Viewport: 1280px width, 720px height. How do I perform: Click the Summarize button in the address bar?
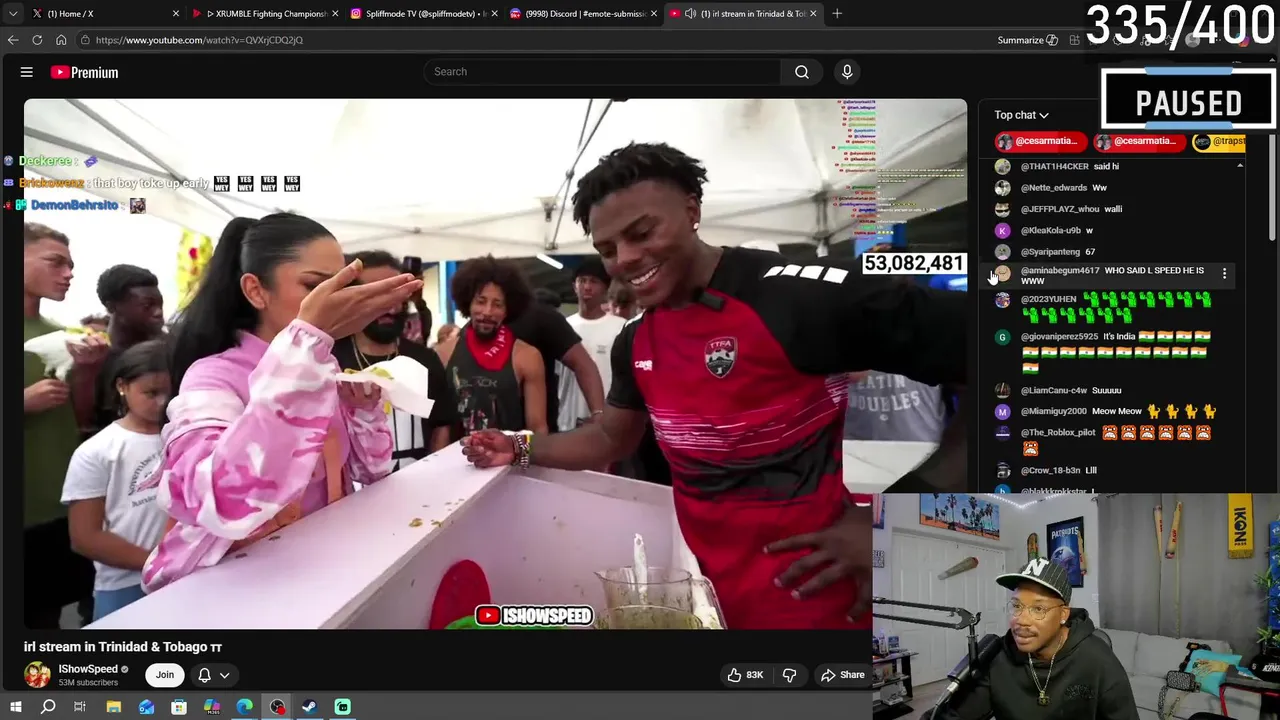(x=1027, y=40)
